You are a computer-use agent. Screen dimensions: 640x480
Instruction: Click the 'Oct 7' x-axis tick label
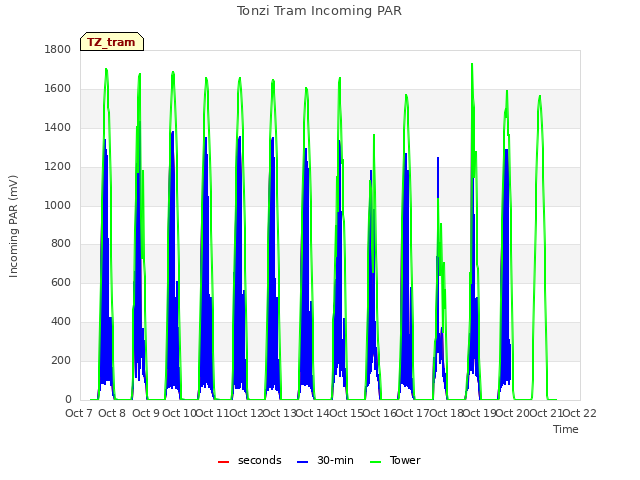pyautogui.click(x=79, y=413)
